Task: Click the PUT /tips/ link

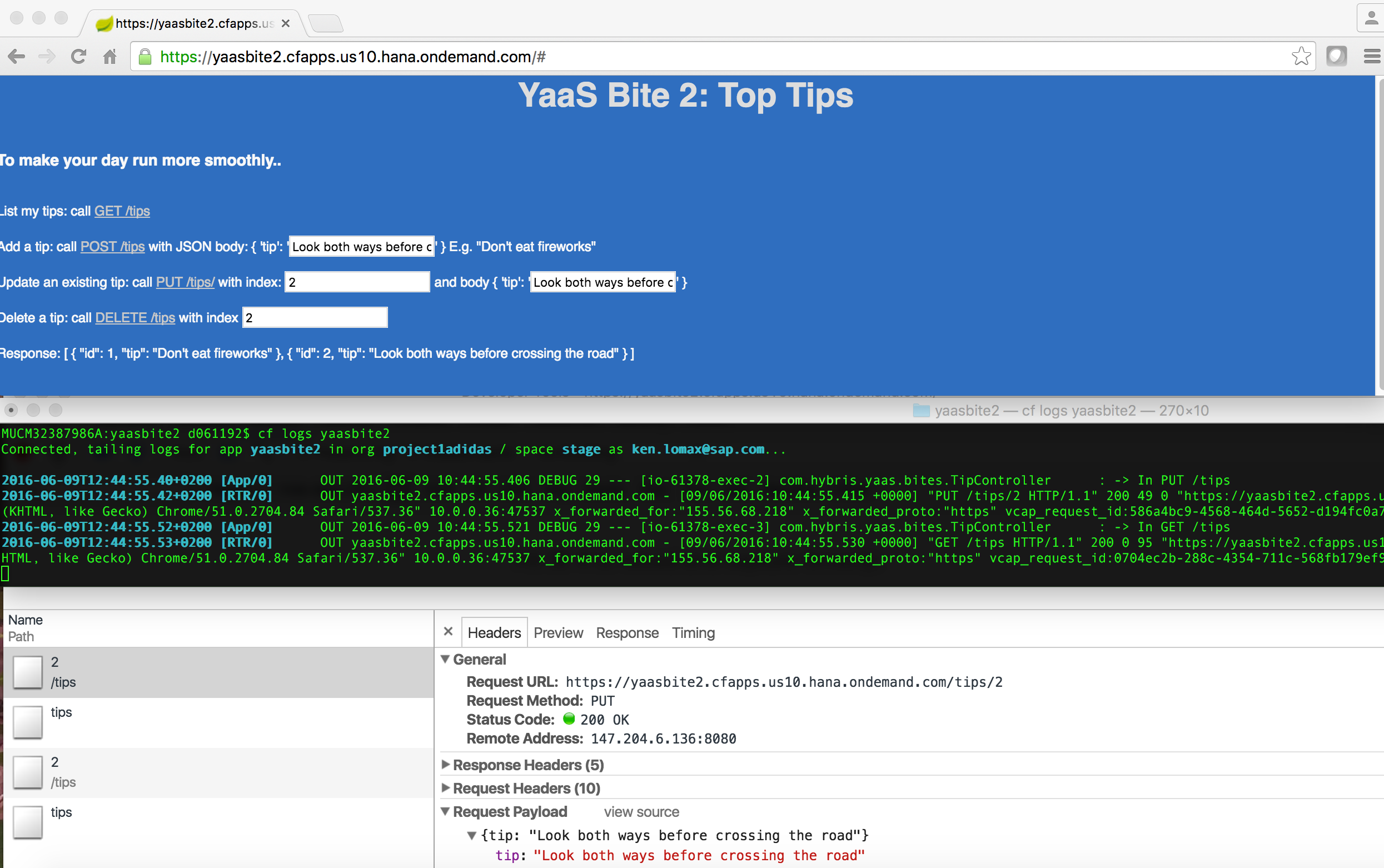Action: [x=186, y=282]
